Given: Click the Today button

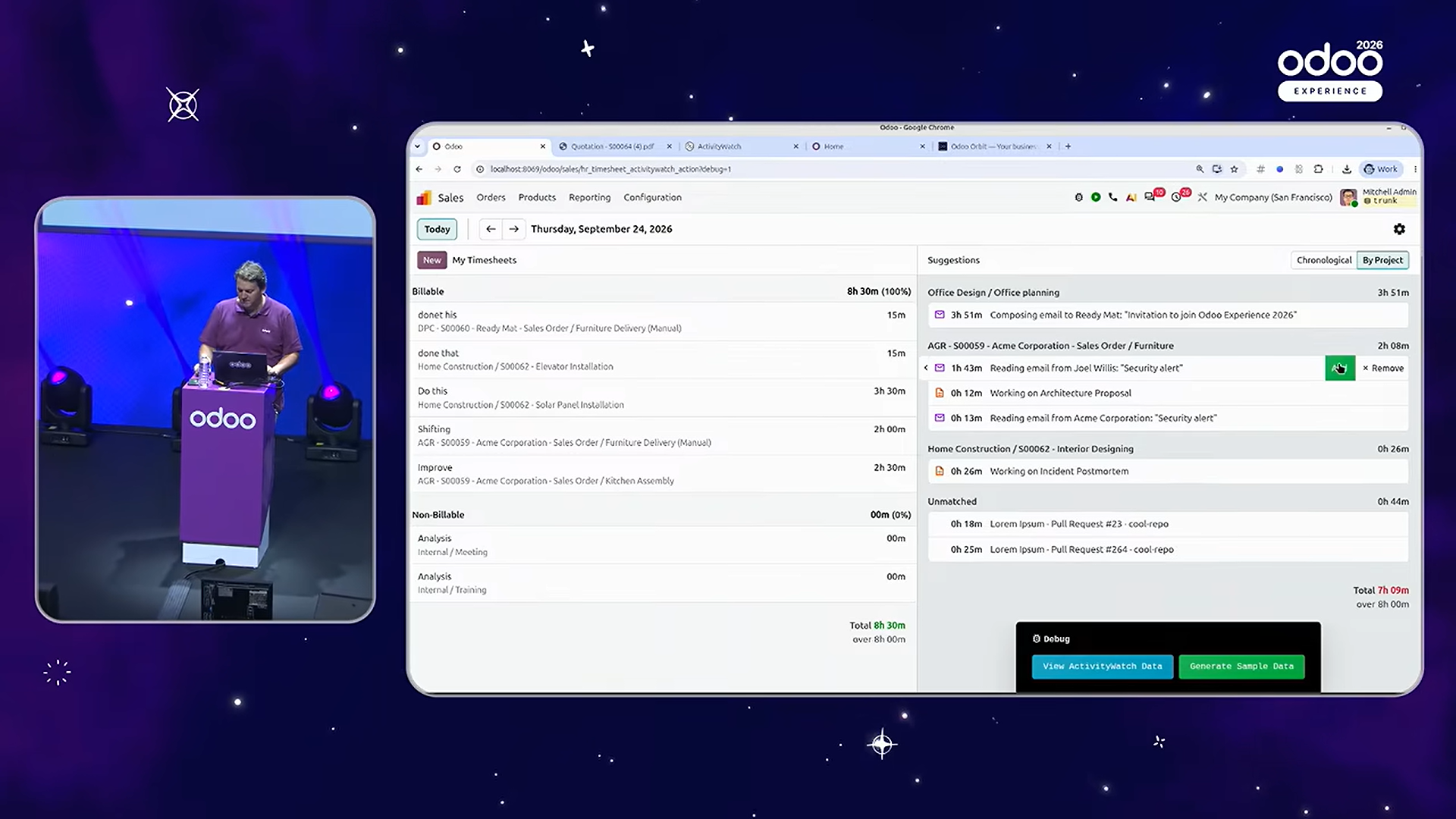Looking at the screenshot, I should pyautogui.click(x=437, y=229).
